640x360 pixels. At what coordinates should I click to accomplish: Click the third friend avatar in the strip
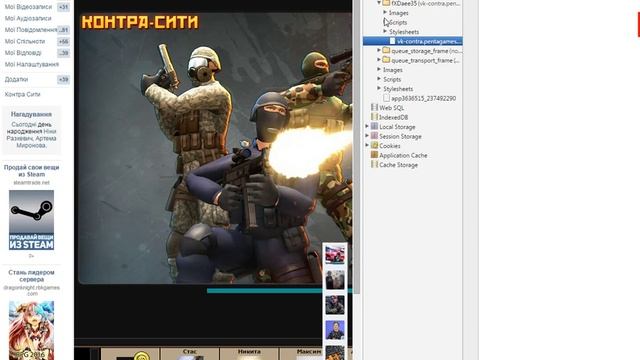(x=335, y=305)
